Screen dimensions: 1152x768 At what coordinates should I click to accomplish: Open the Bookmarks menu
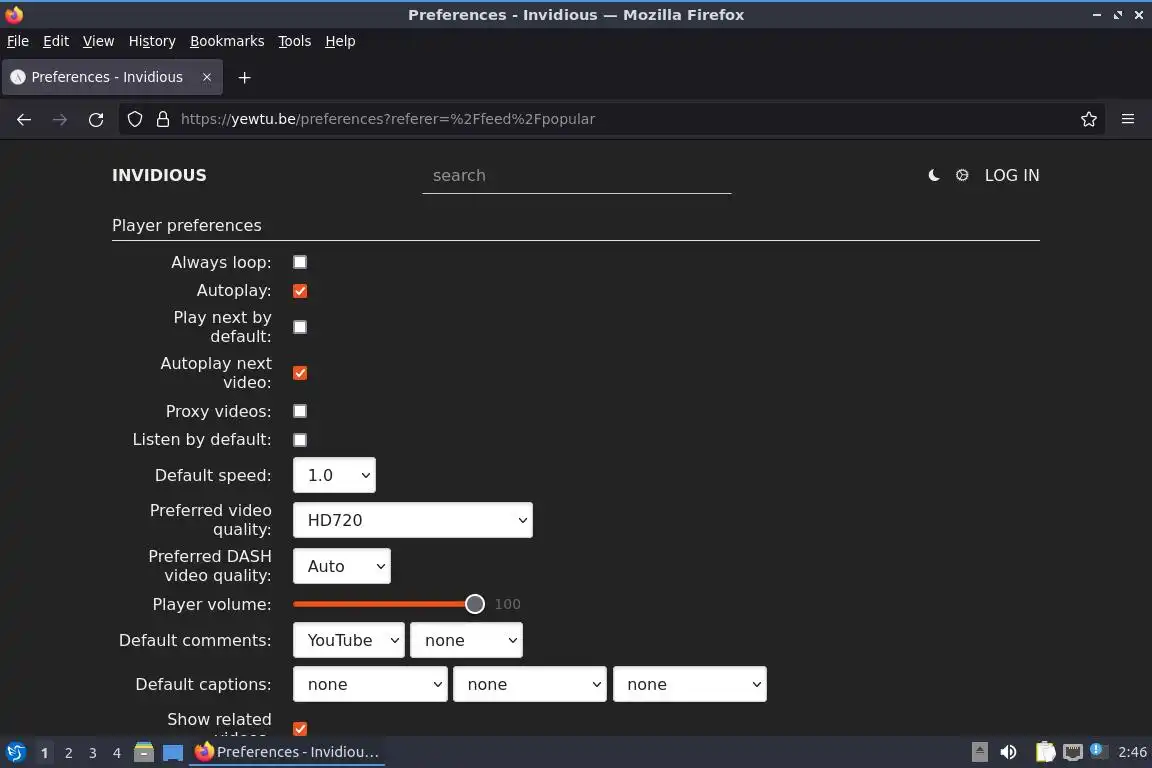pyautogui.click(x=227, y=41)
